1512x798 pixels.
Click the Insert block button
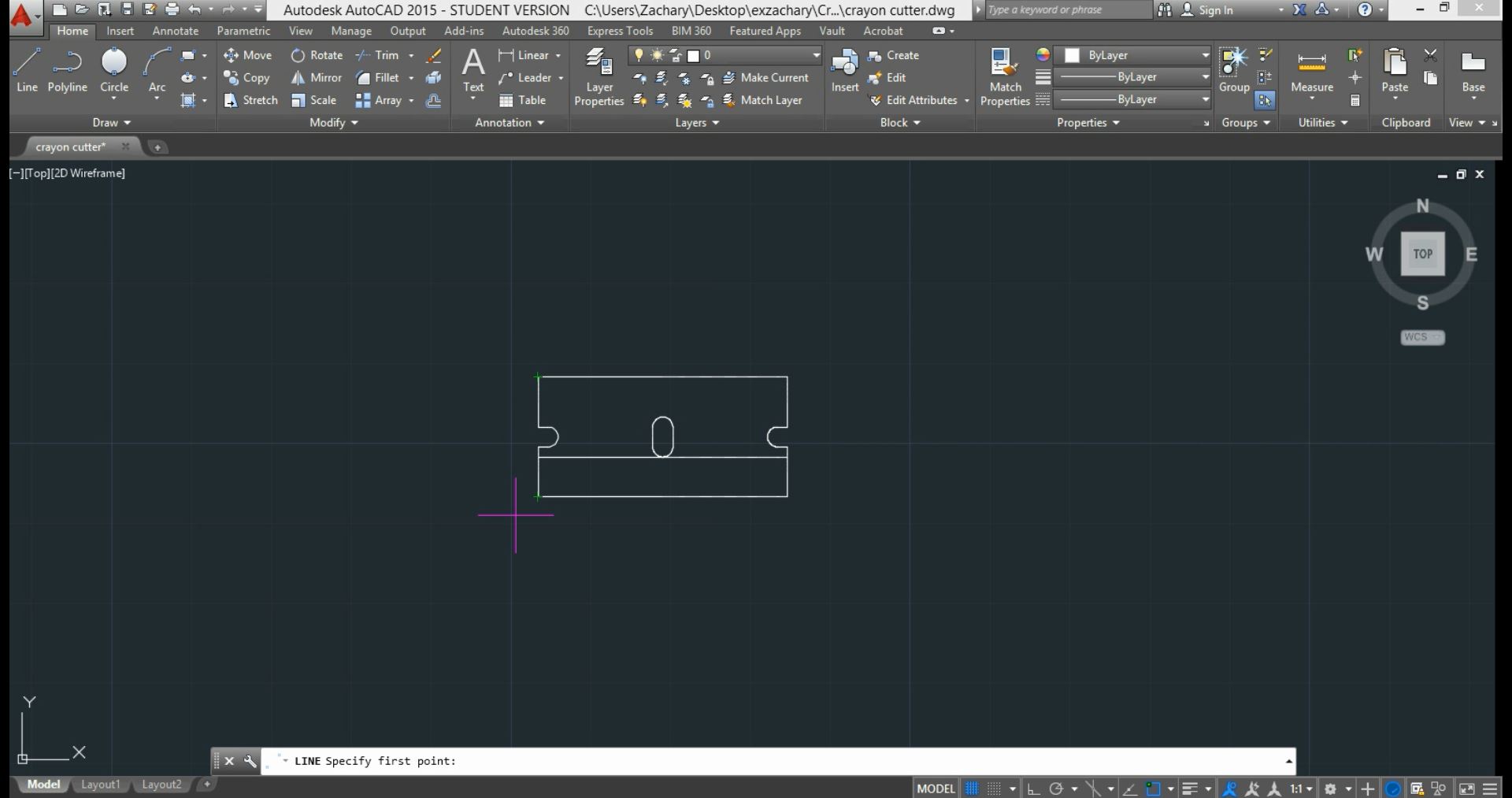point(845,71)
